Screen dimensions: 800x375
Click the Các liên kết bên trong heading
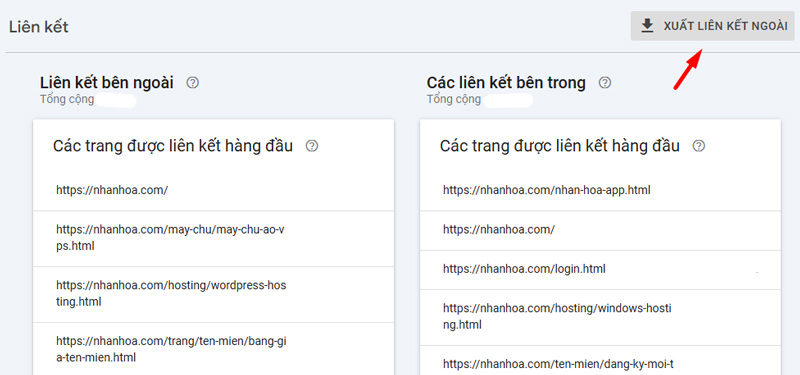tap(506, 82)
